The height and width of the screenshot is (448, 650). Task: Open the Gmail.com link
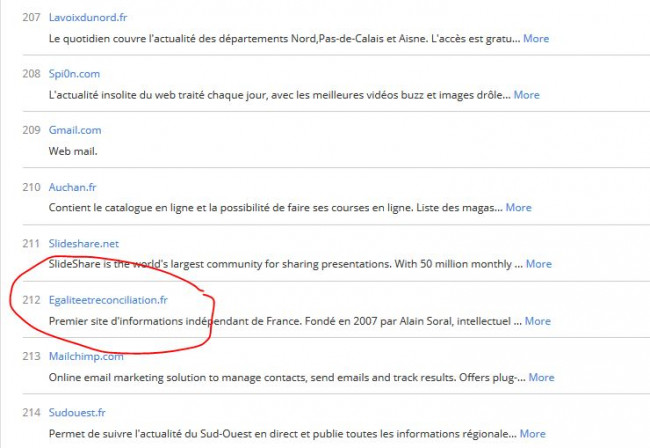point(75,130)
